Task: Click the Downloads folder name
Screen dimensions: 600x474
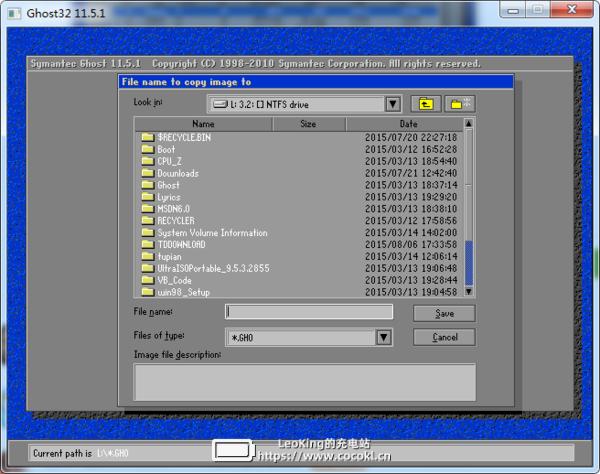Action: point(178,173)
